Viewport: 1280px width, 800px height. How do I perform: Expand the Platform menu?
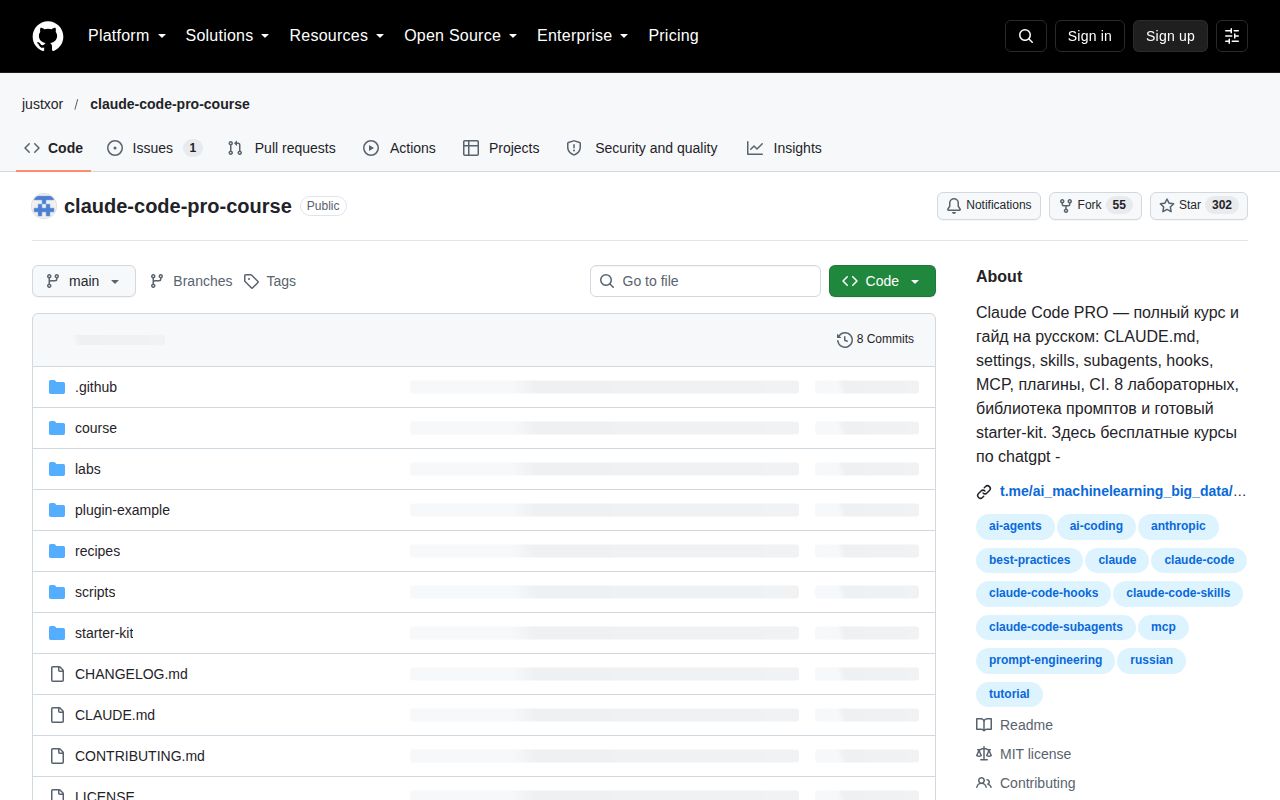[127, 36]
